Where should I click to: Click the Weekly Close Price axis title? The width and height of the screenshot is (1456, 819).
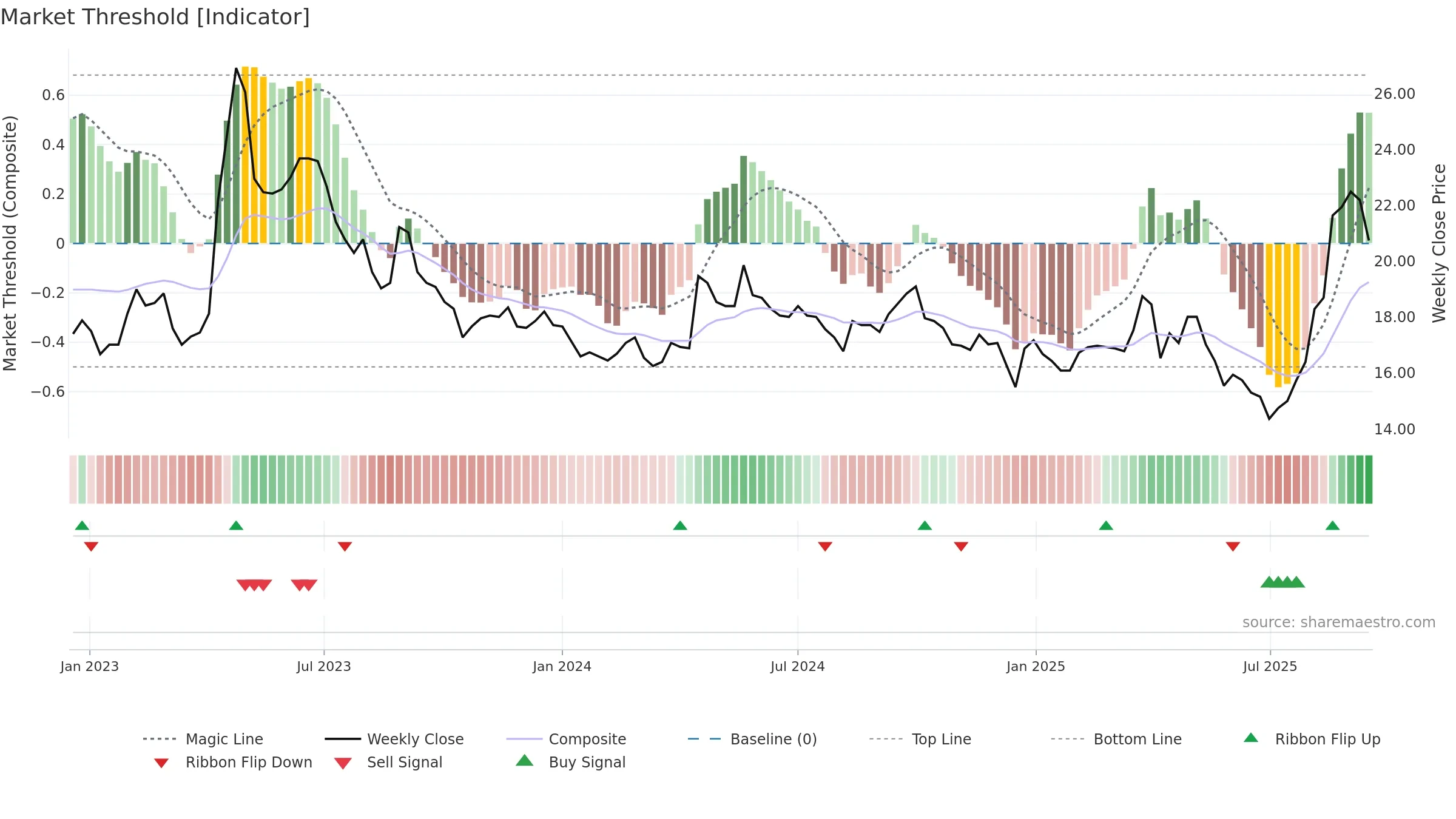[1439, 243]
